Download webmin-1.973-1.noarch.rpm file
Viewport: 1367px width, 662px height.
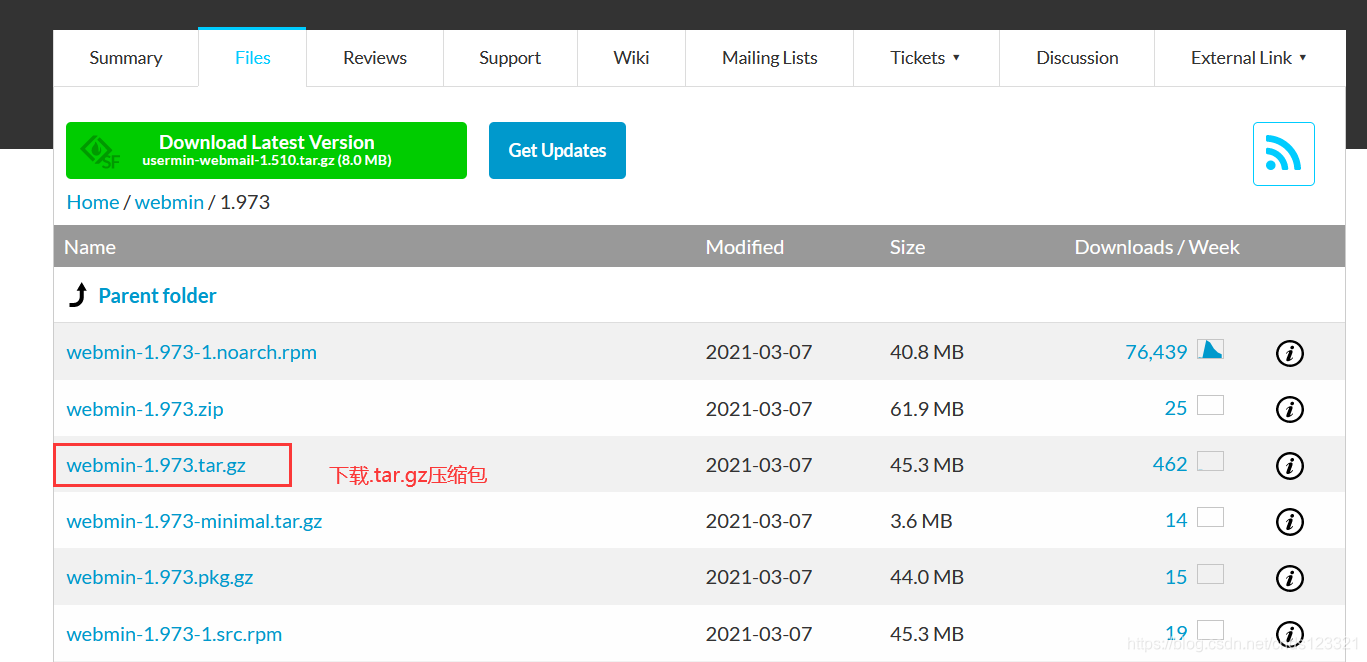pyautogui.click(x=192, y=352)
